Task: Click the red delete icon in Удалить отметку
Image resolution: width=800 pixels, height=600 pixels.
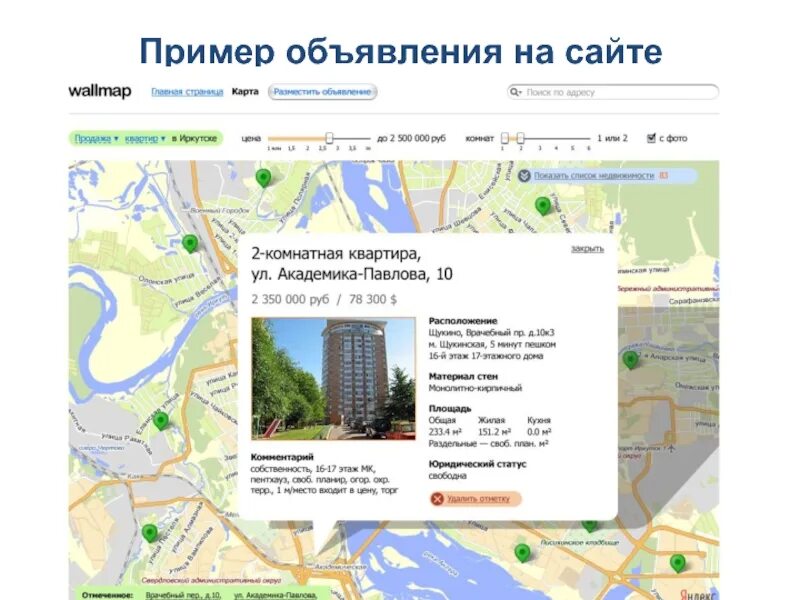Action: coord(437,498)
